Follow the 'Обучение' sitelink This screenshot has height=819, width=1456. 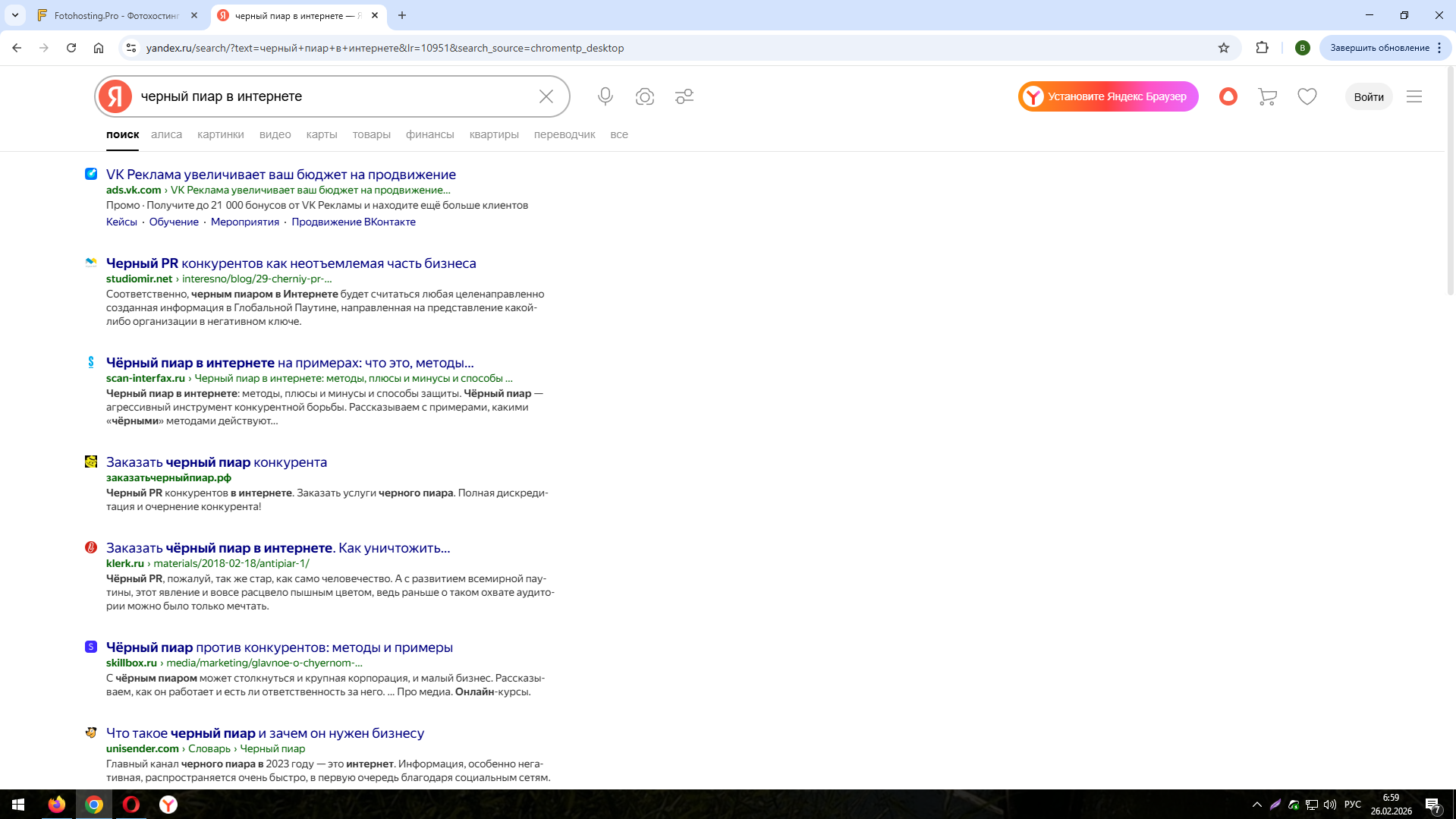coord(174,222)
